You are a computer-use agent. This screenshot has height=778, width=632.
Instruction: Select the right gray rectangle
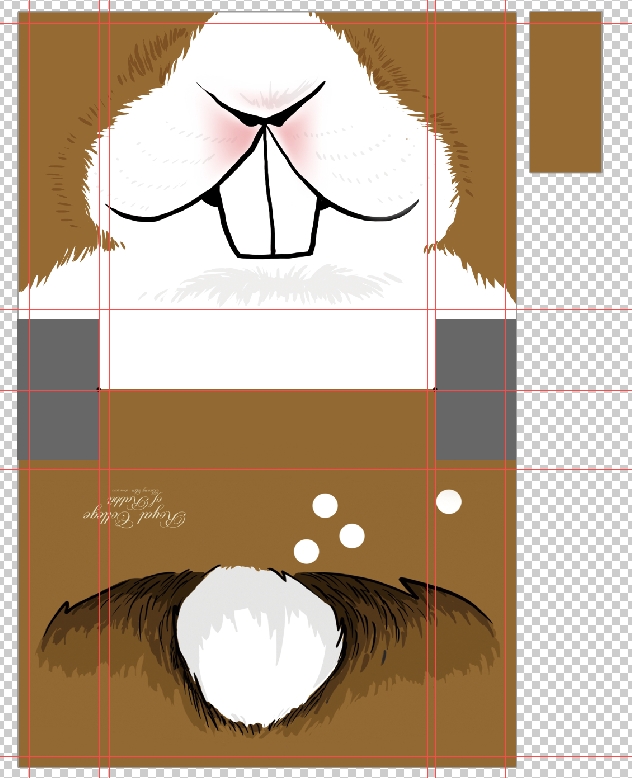pyautogui.click(x=475, y=388)
